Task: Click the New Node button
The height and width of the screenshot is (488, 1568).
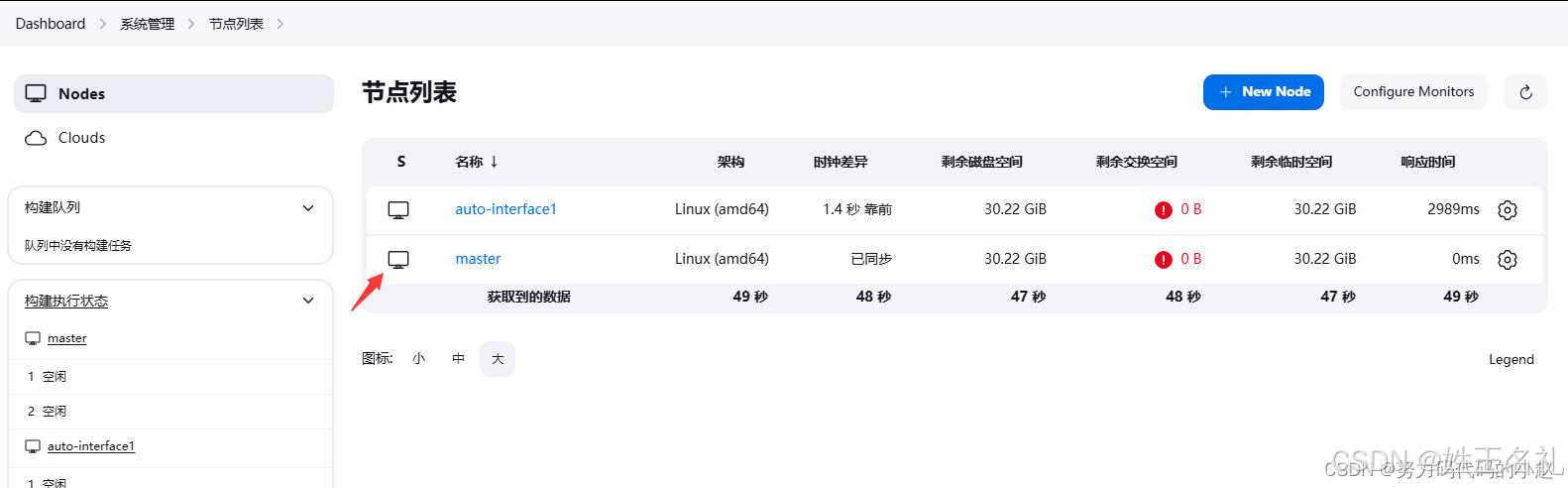Action: pos(1264,92)
